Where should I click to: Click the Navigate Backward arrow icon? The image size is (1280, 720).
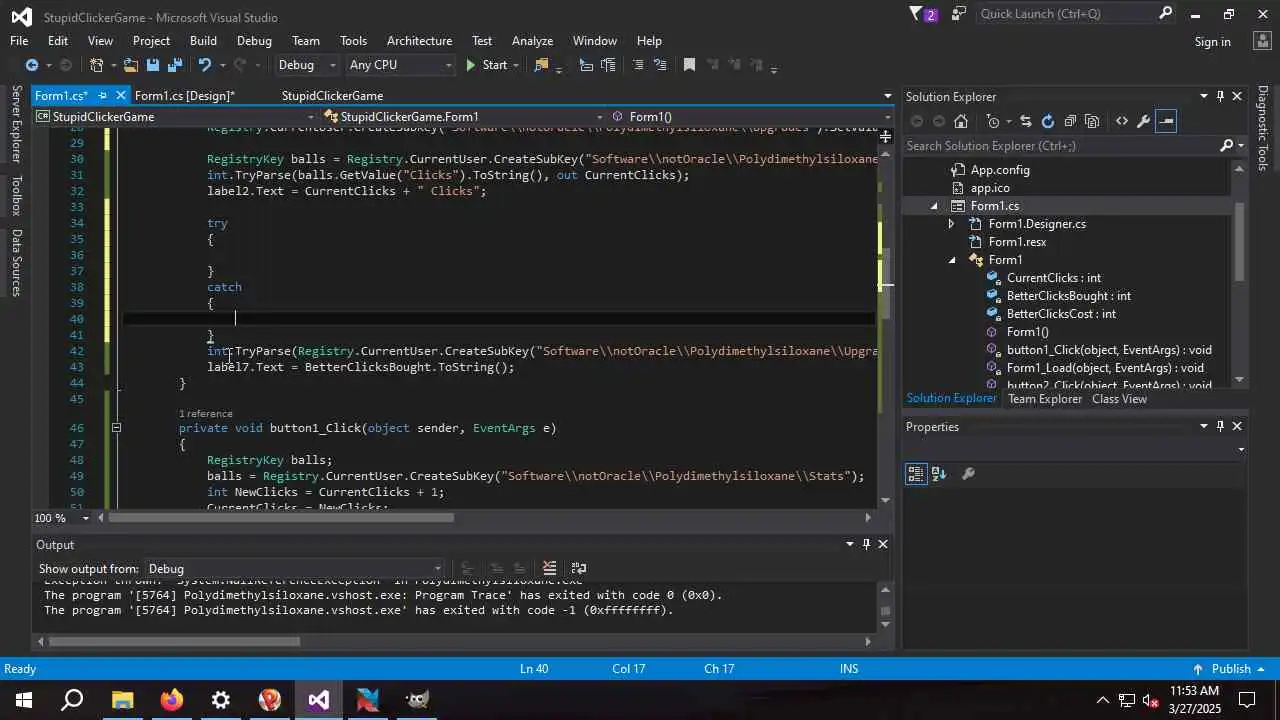click(x=31, y=65)
